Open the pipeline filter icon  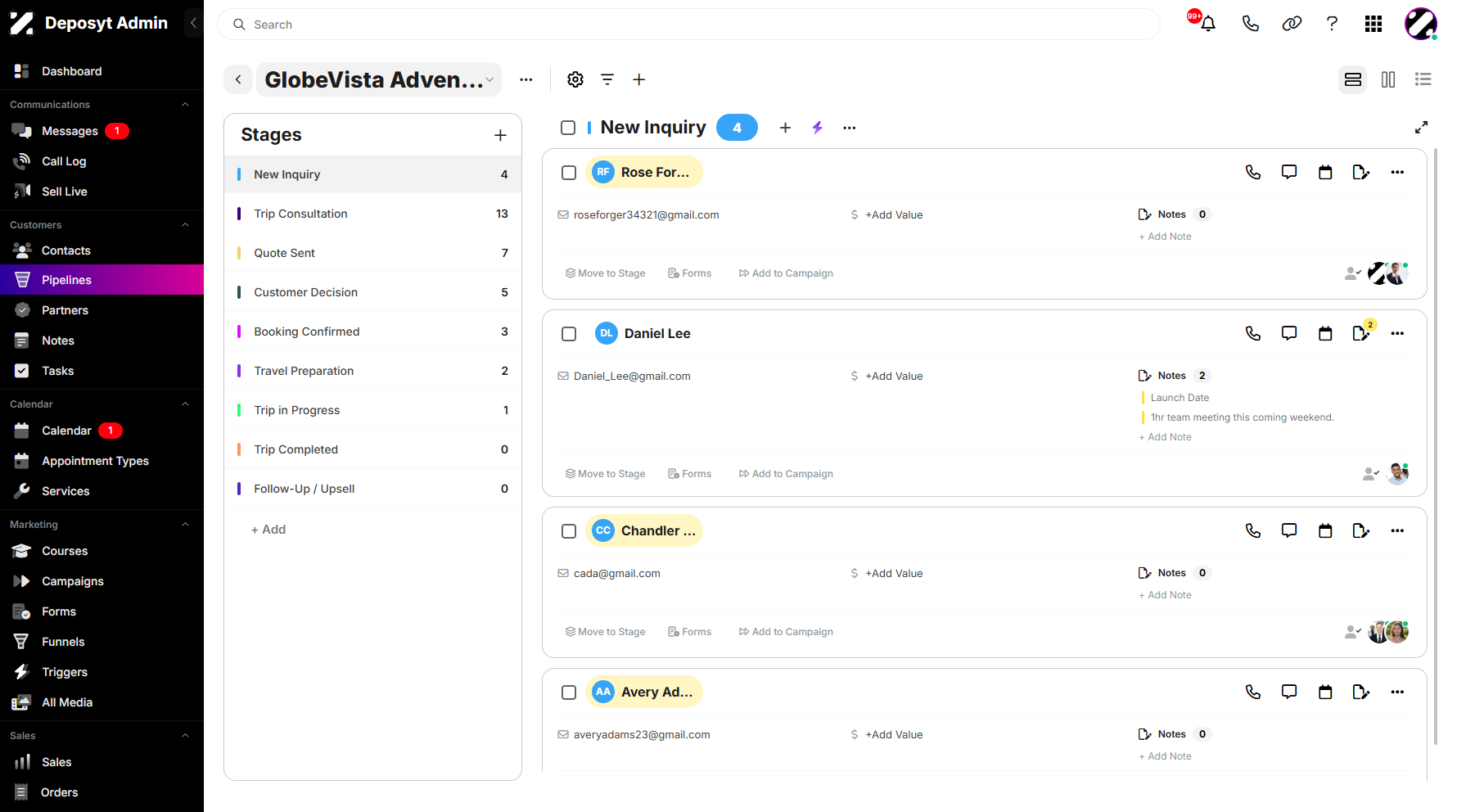607,79
